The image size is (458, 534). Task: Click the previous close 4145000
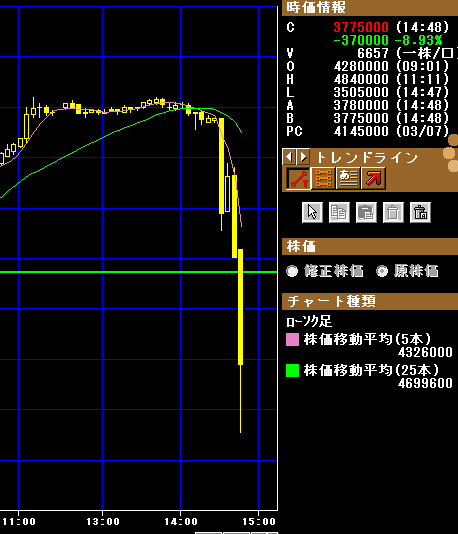(361, 131)
